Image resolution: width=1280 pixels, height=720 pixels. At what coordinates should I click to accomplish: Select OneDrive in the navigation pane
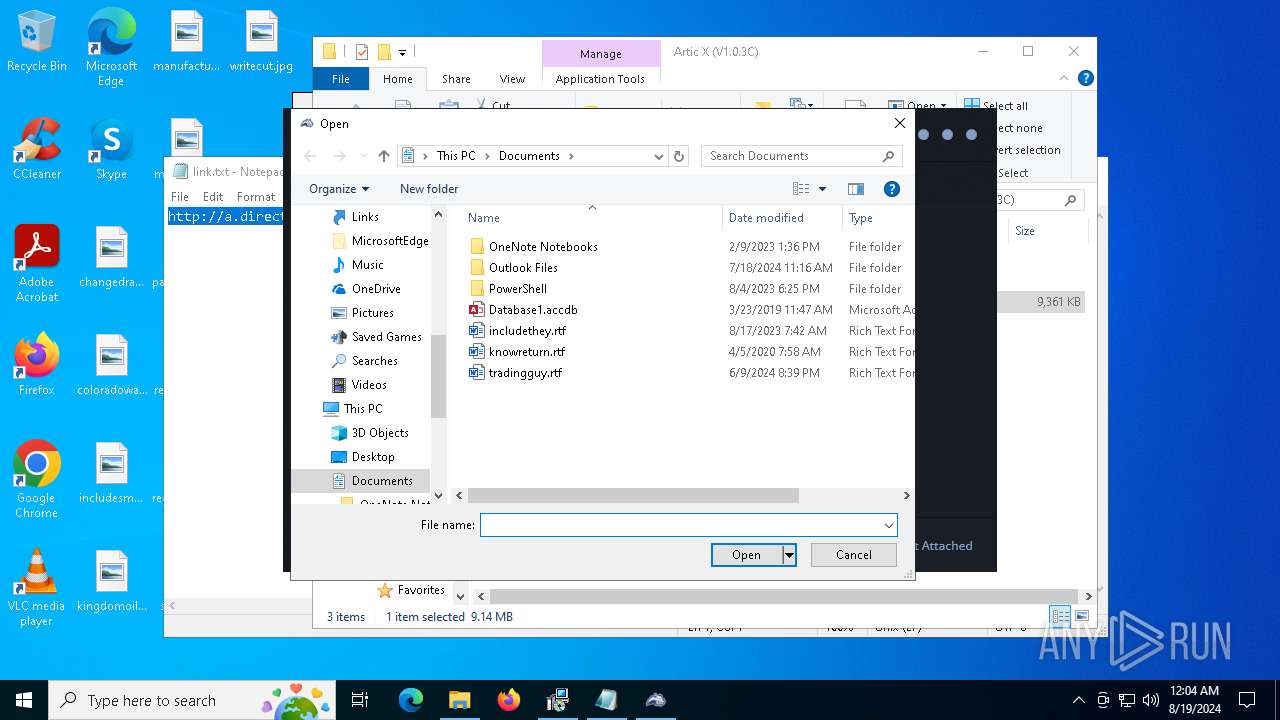coord(376,289)
